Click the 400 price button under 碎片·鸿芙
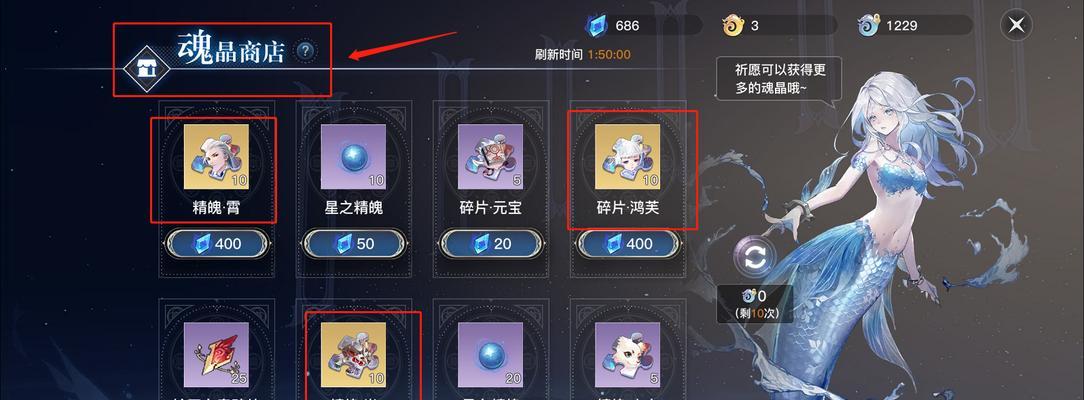The height and width of the screenshot is (400, 1084). [x=628, y=243]
